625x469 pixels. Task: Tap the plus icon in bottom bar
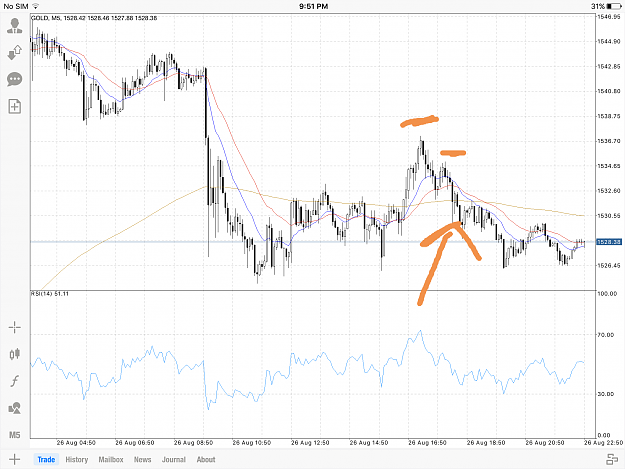point(14,459)
